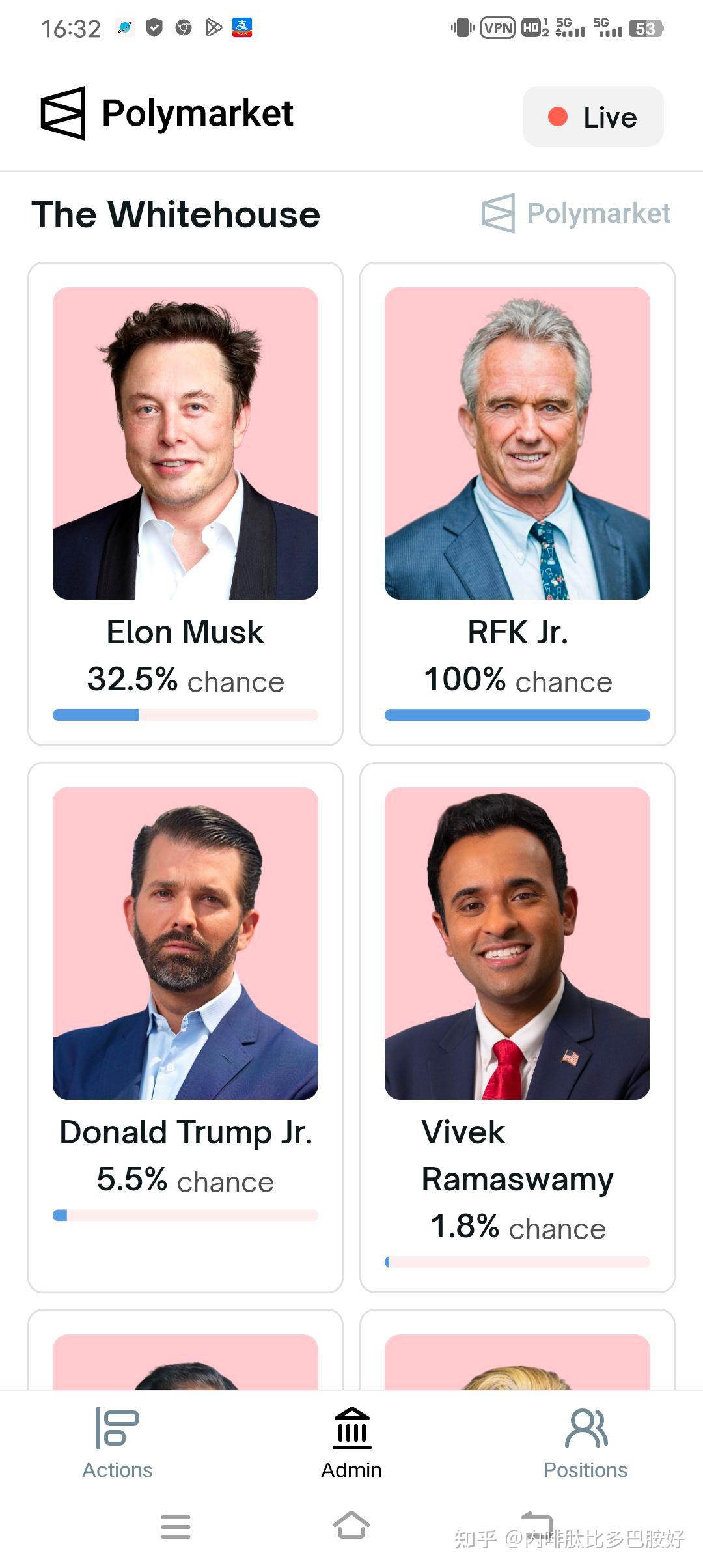The width and height of the screenshot is (703, 1568).
Task: Tap the Android recent apps menu icon
Action: 176,1526
